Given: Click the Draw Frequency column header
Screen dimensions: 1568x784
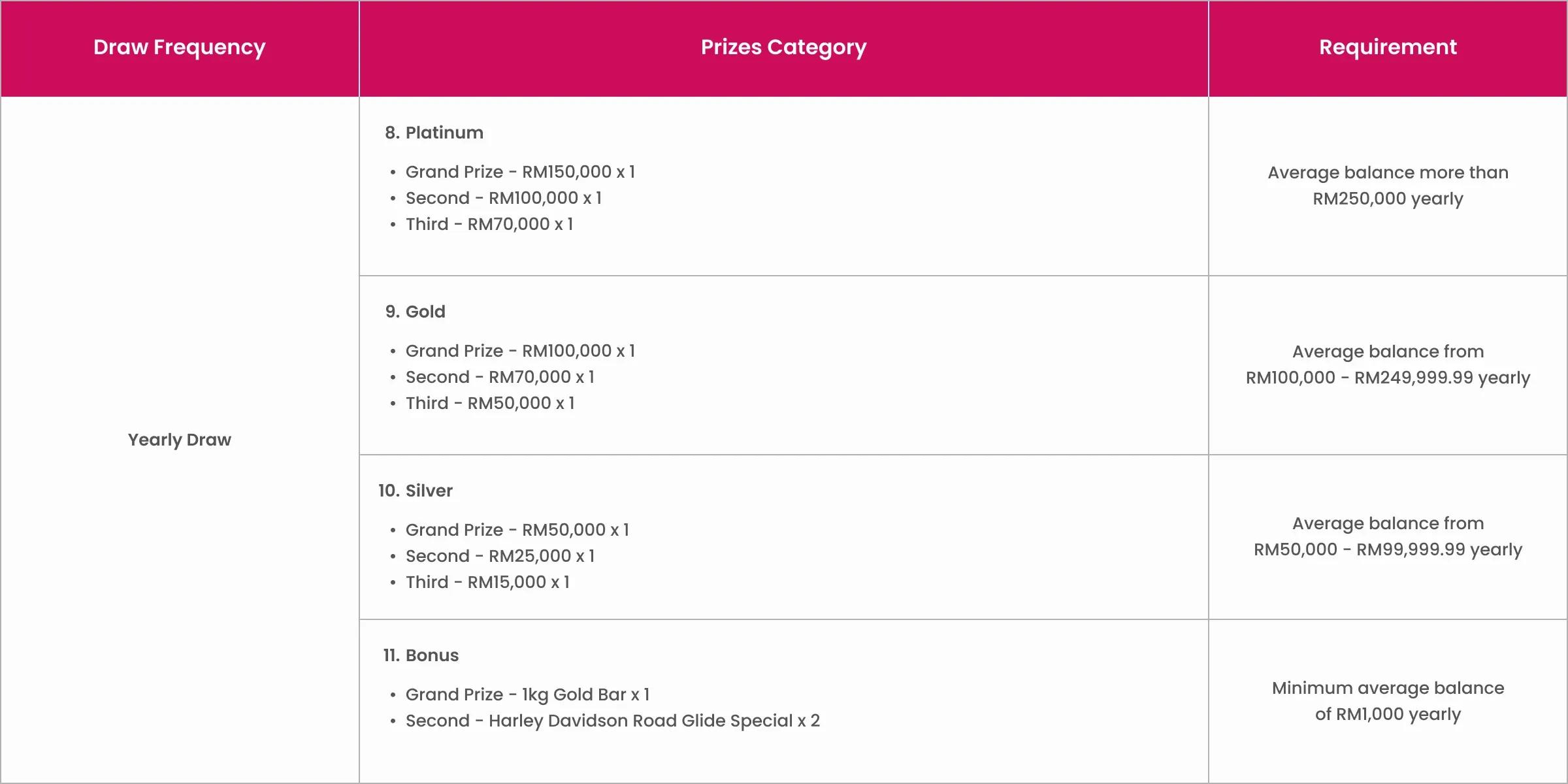Looking at the screenshot, I should tap(180, 47).
